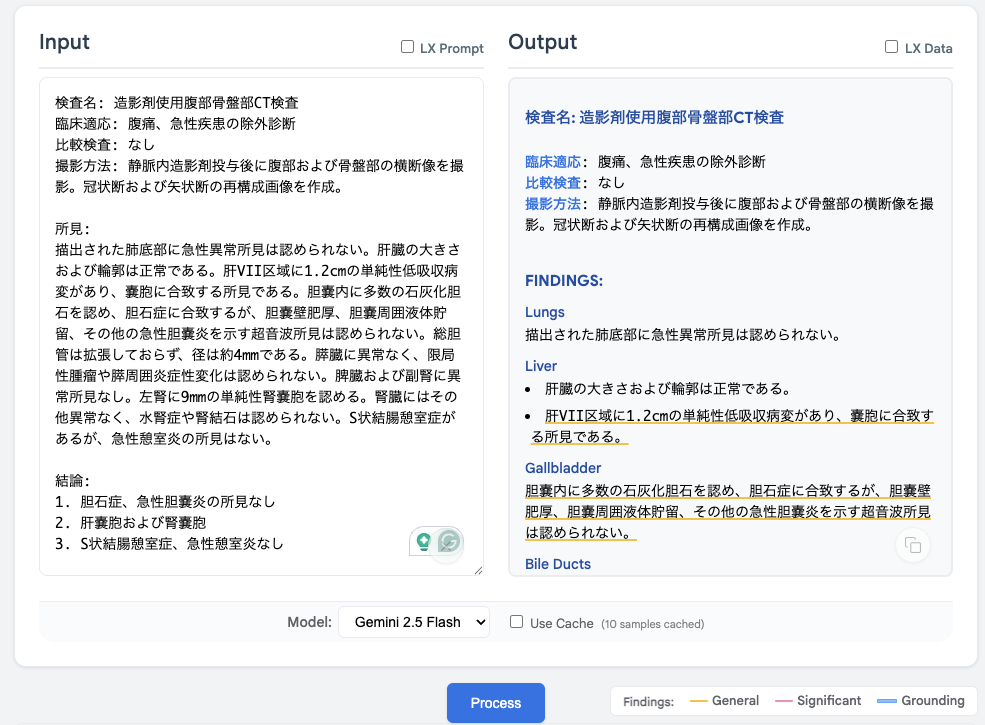
Task: Click the Liver section heading
Action: point(541,366)
